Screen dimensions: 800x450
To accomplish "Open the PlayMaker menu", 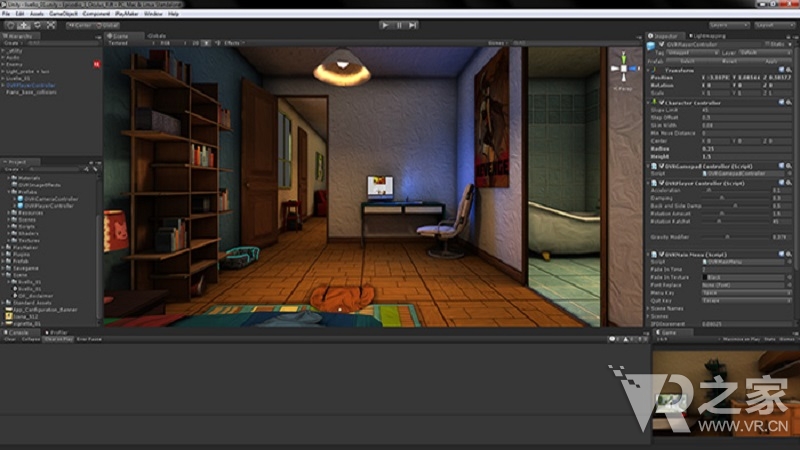I will point(127,14).
